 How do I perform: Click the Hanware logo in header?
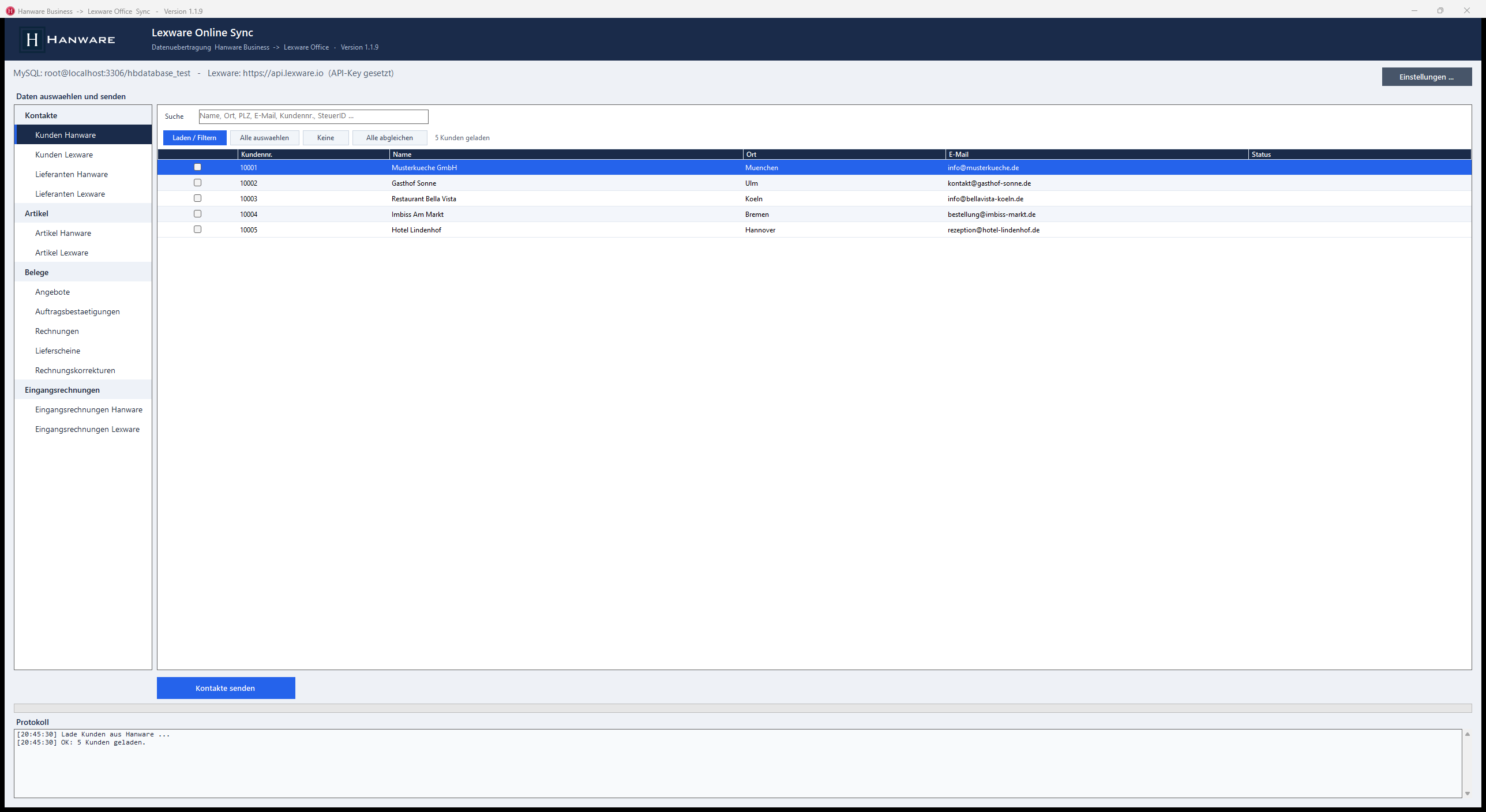tap(67, 39)
